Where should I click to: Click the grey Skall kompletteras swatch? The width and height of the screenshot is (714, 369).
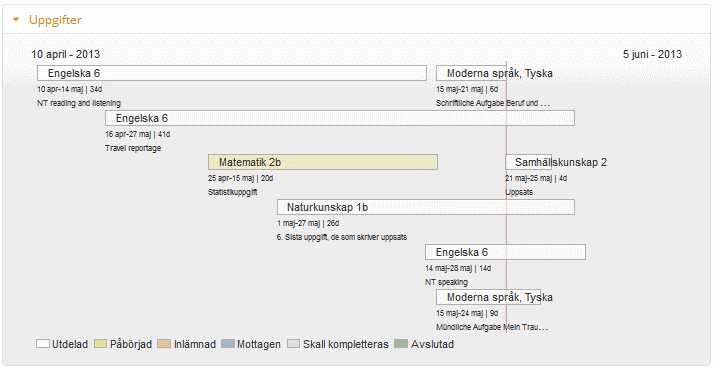click(x=294, y=344)
